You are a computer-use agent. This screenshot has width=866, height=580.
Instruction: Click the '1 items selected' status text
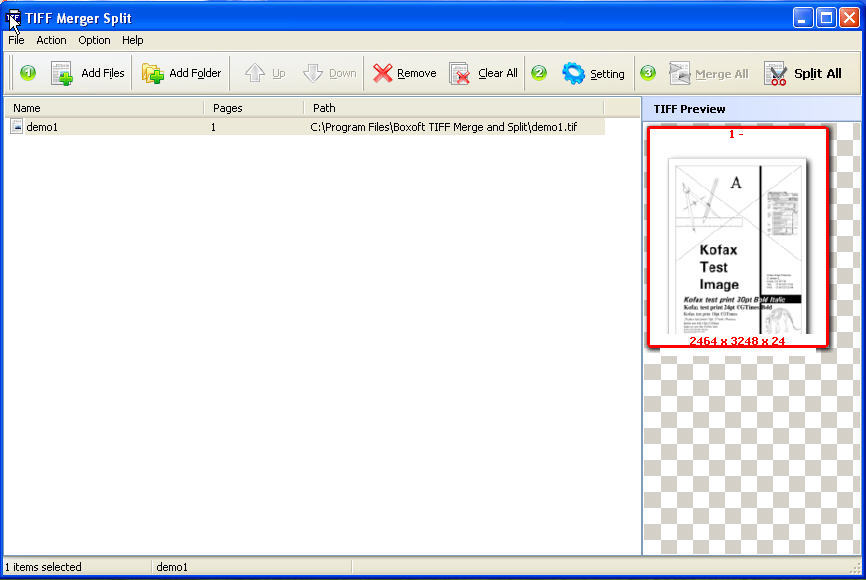43,567
